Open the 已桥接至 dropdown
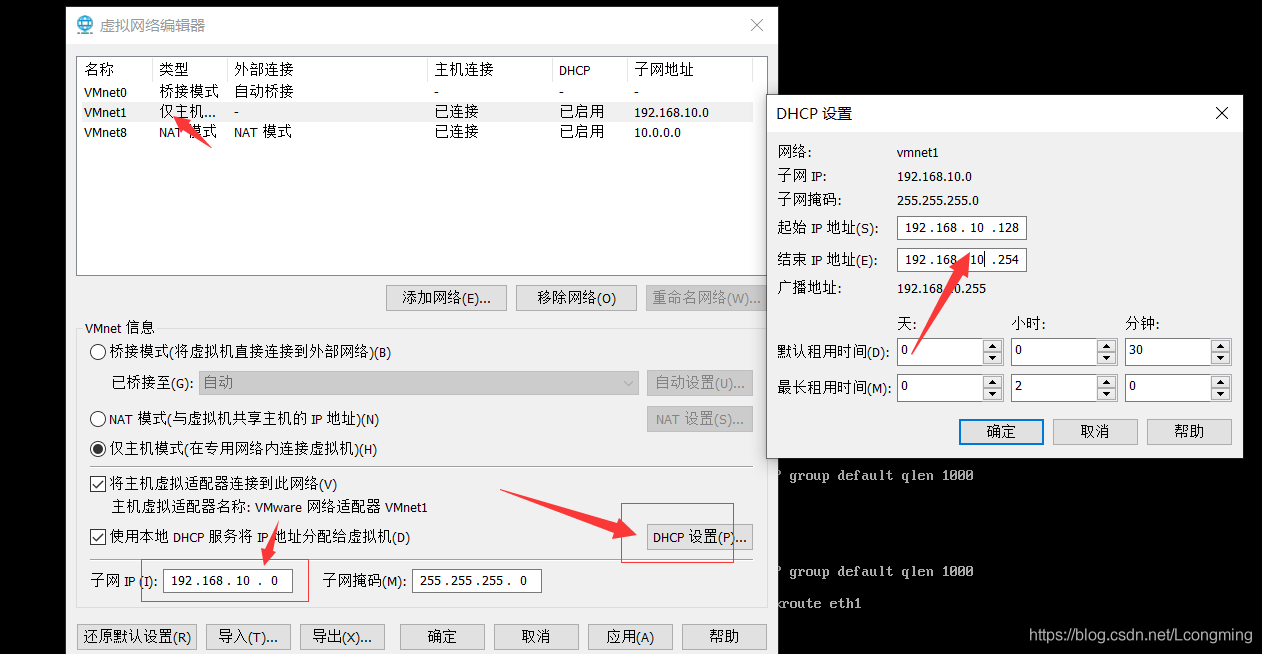1262x654 pixels. coord(419,382)
